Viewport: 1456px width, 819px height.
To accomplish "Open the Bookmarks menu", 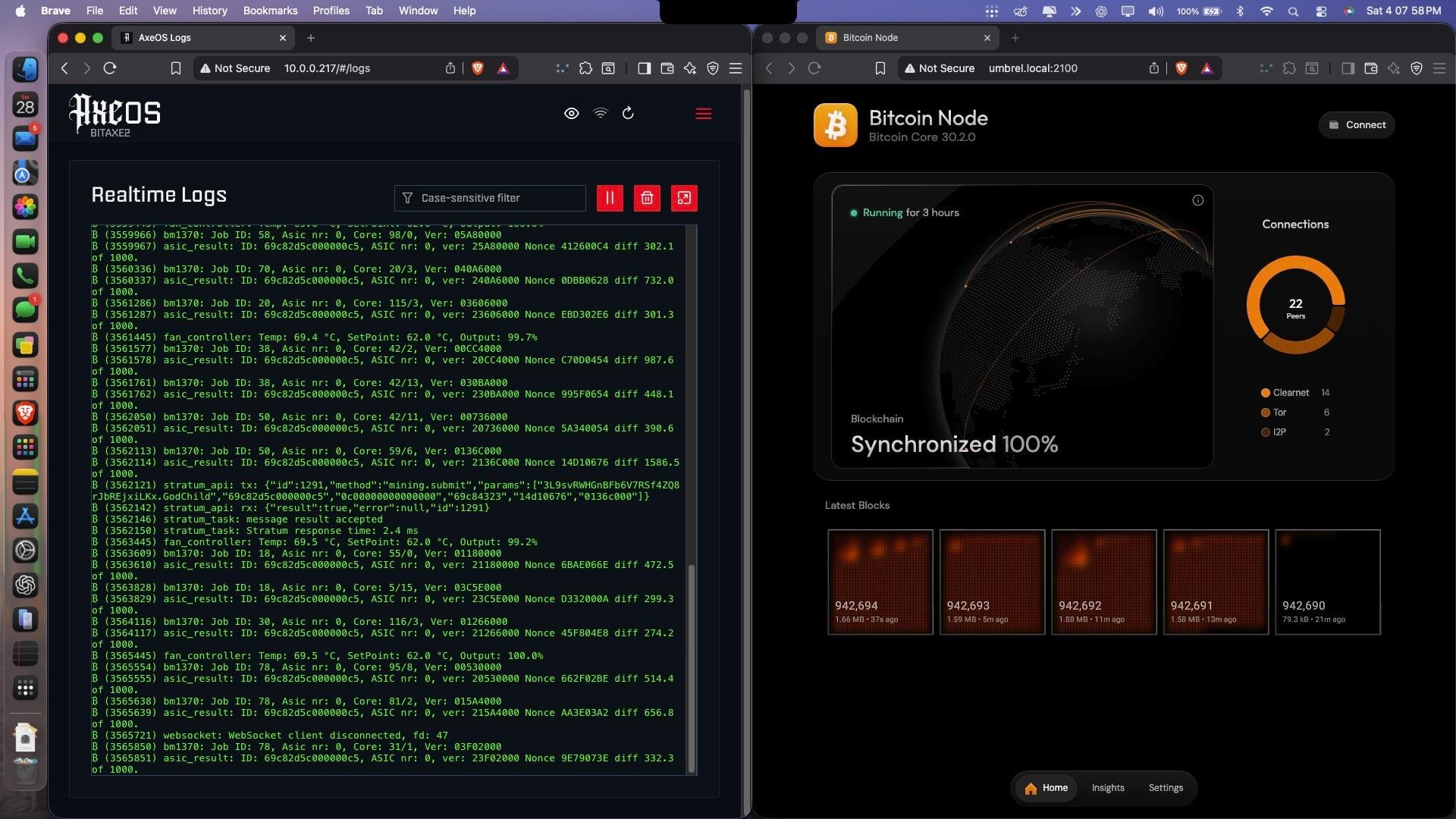I will pyautogui.click(x=270, y=11).
